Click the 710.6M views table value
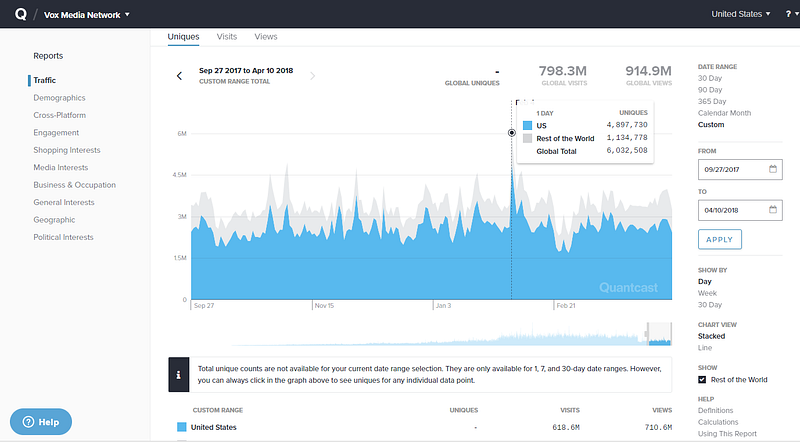The width and height of the screenshot is (800, 442). [x=658, y=427]
